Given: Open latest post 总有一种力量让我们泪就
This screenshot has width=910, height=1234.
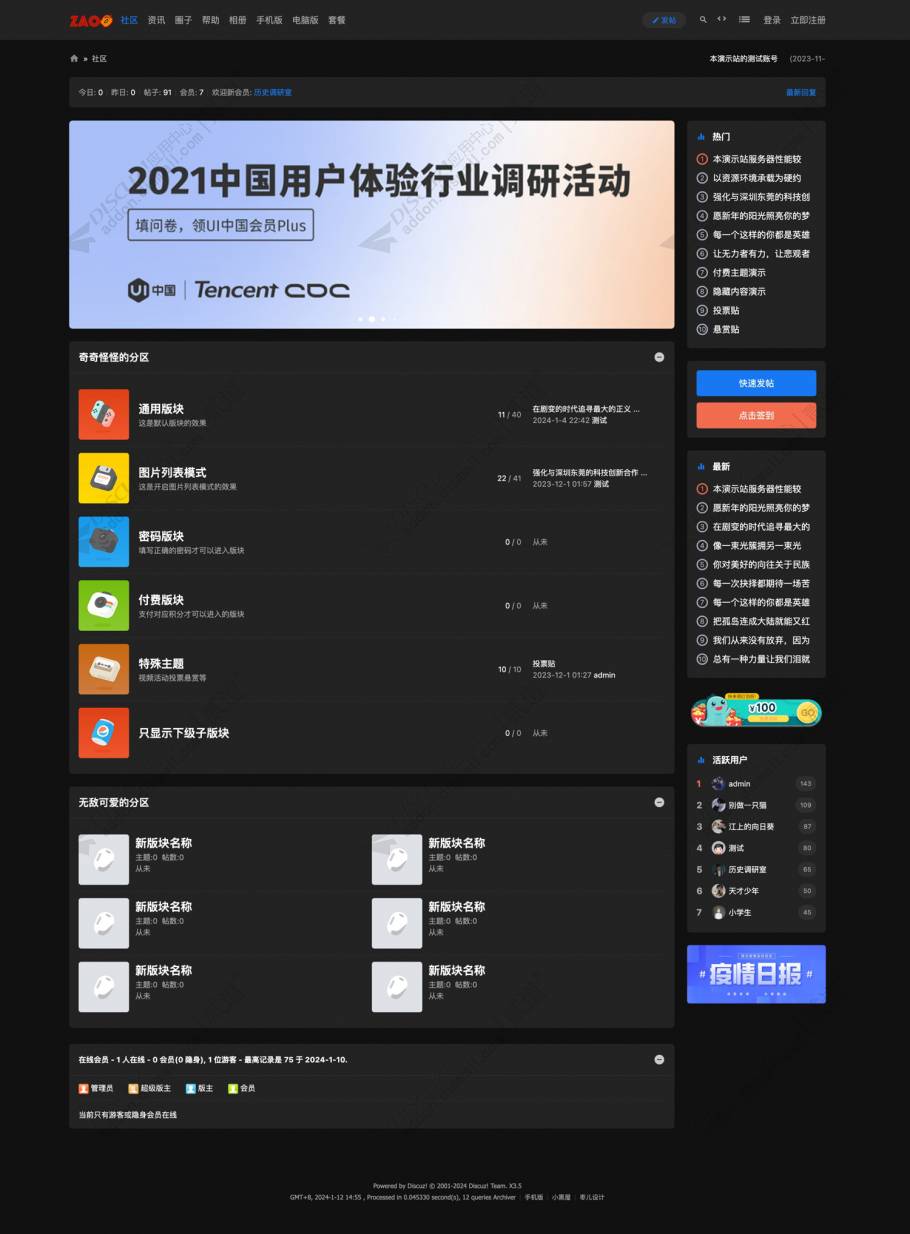Looking at the screenshot, I should (x=761, y=660).
